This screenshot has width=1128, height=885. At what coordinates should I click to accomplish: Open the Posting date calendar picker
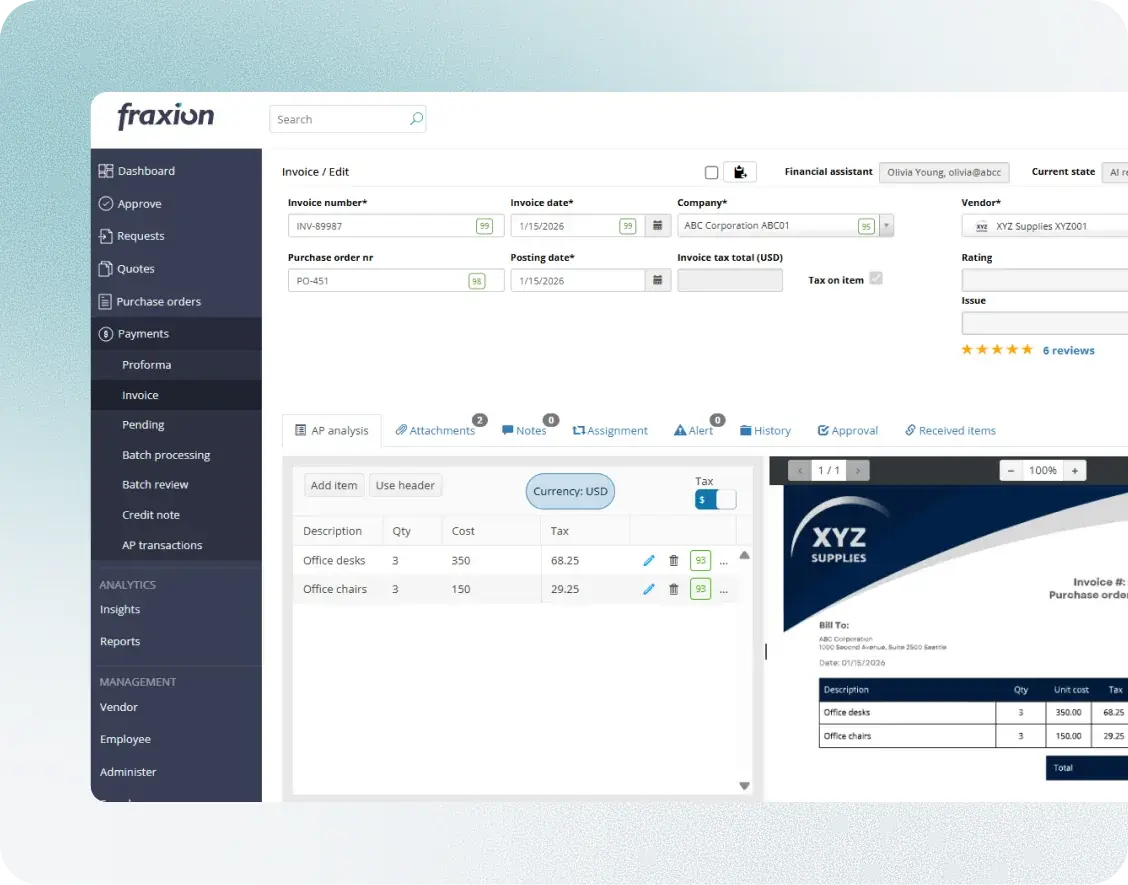[x=658, y=280]
